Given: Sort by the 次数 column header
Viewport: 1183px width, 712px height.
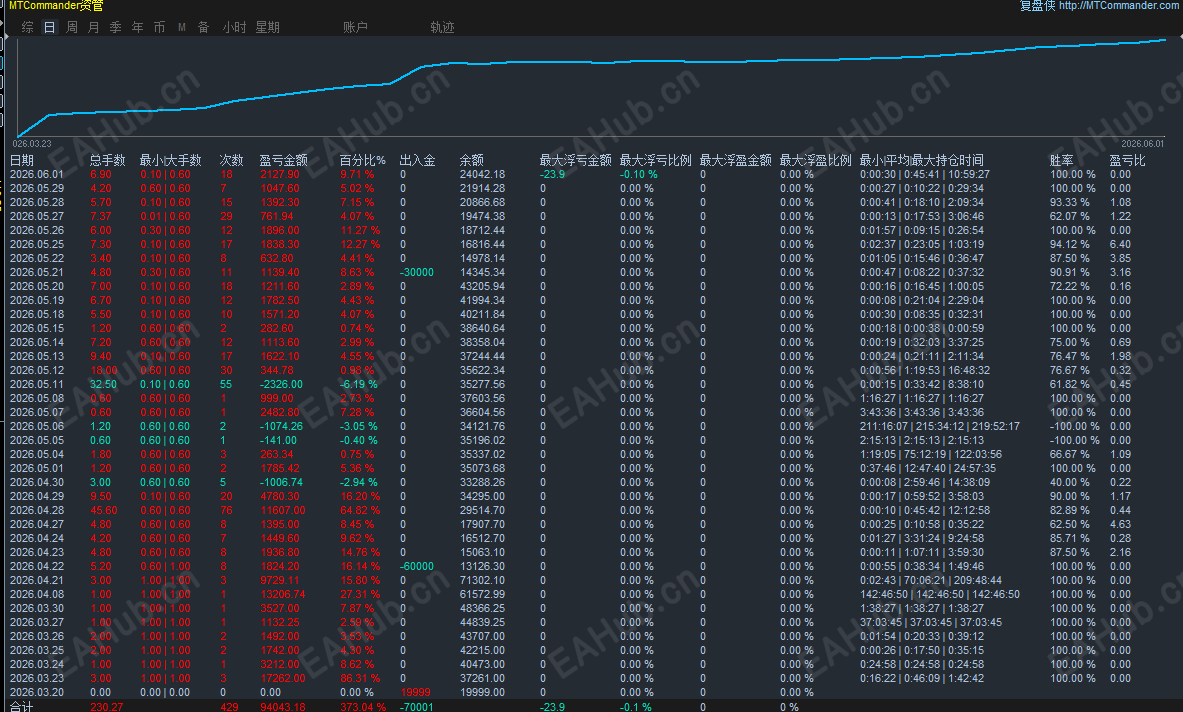Looking at the screenshot, I should point(232,160).
